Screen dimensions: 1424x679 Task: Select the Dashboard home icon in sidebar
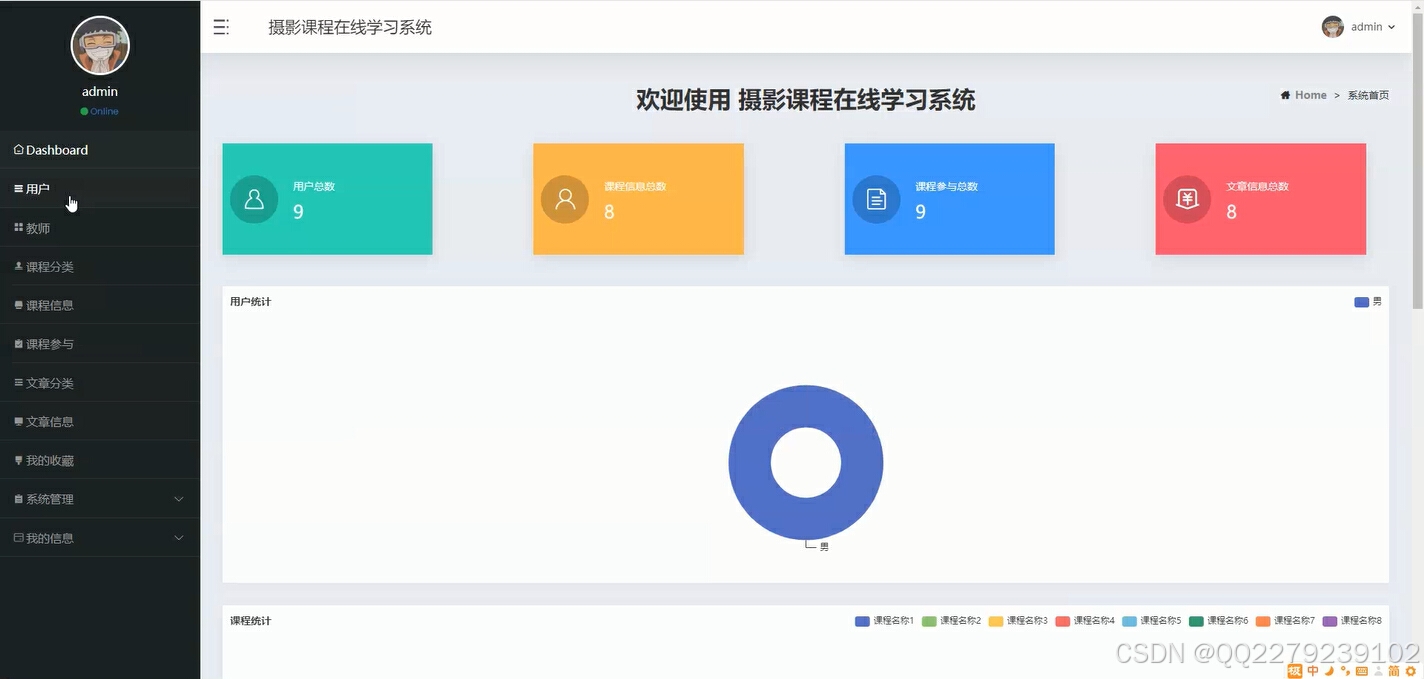tap(18, 149)
